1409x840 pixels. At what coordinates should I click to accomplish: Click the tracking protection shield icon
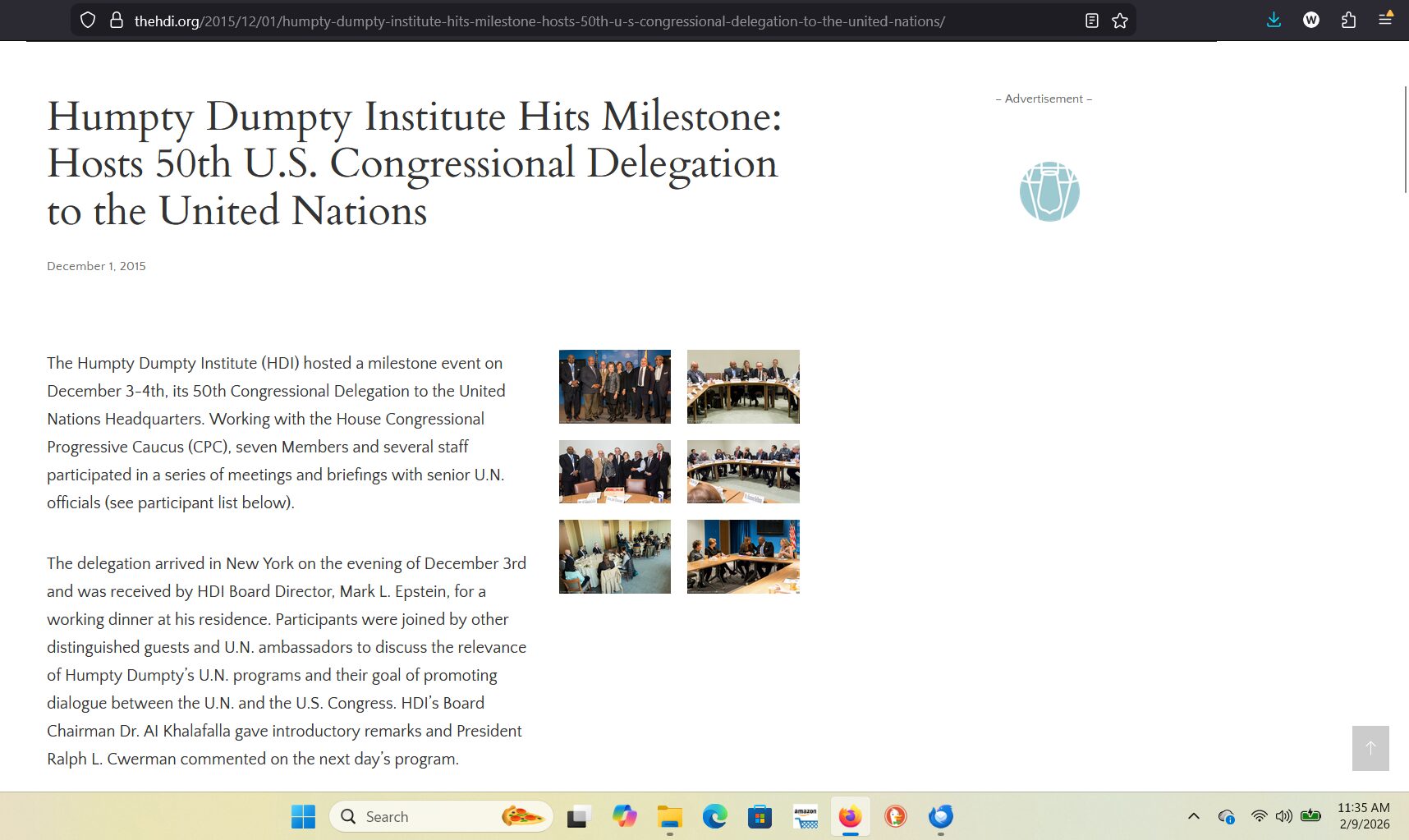(x=88, y=21)
